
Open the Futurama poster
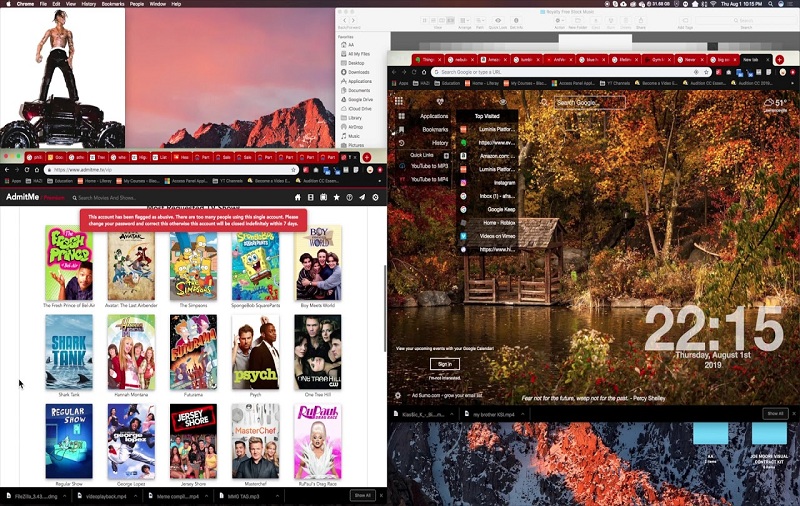coord(193,352)
